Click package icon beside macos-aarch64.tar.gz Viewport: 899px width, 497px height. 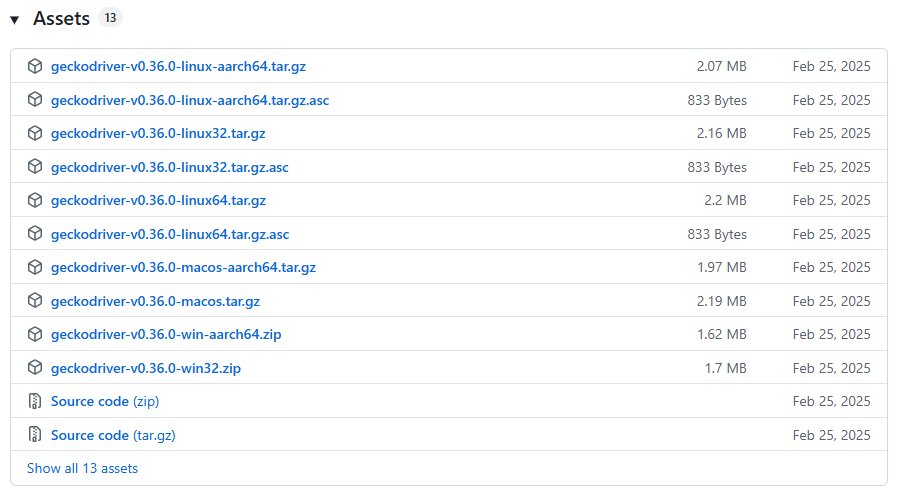tap(35, 267)
